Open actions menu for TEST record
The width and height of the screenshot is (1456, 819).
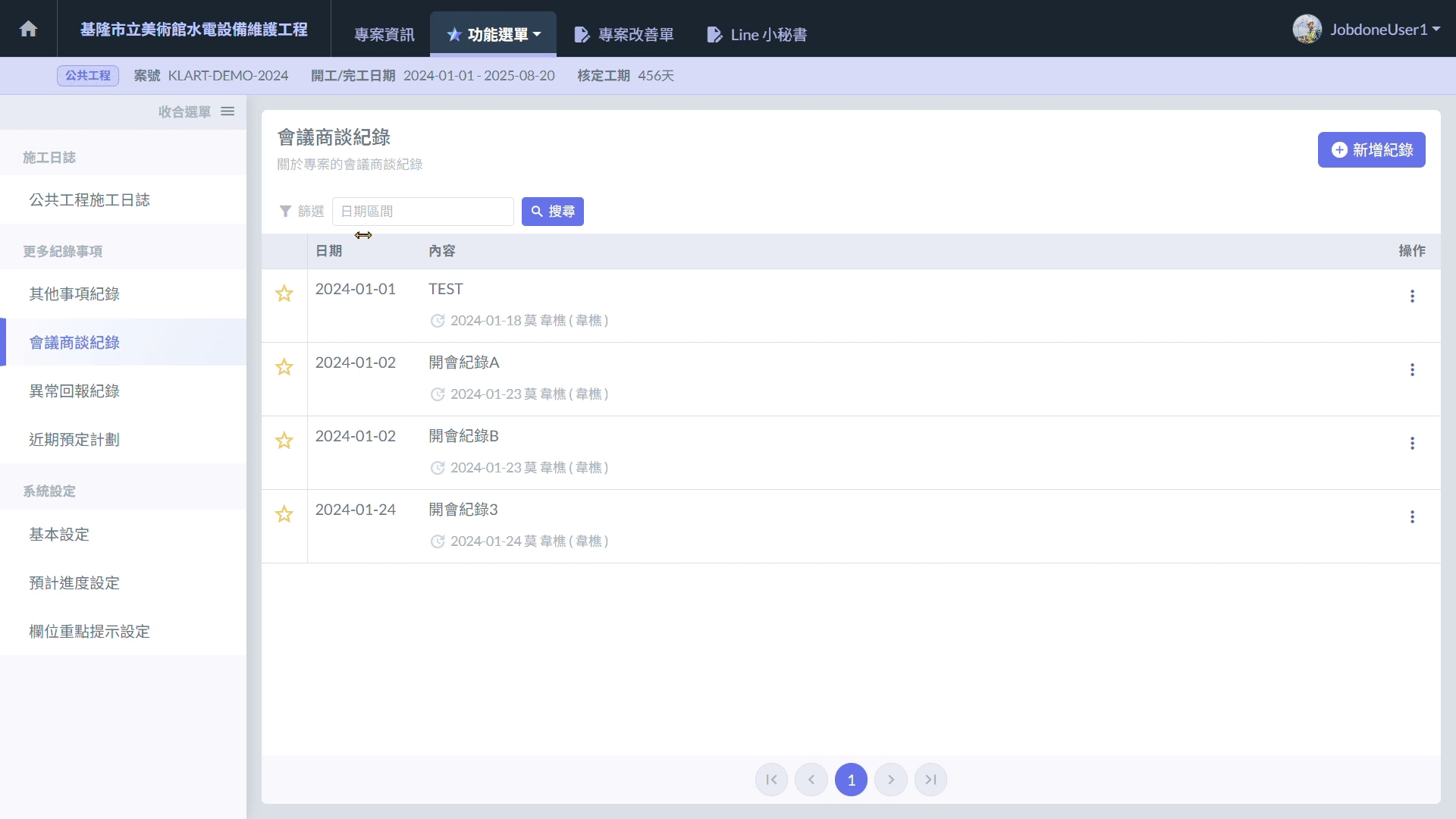(1412, 297)
